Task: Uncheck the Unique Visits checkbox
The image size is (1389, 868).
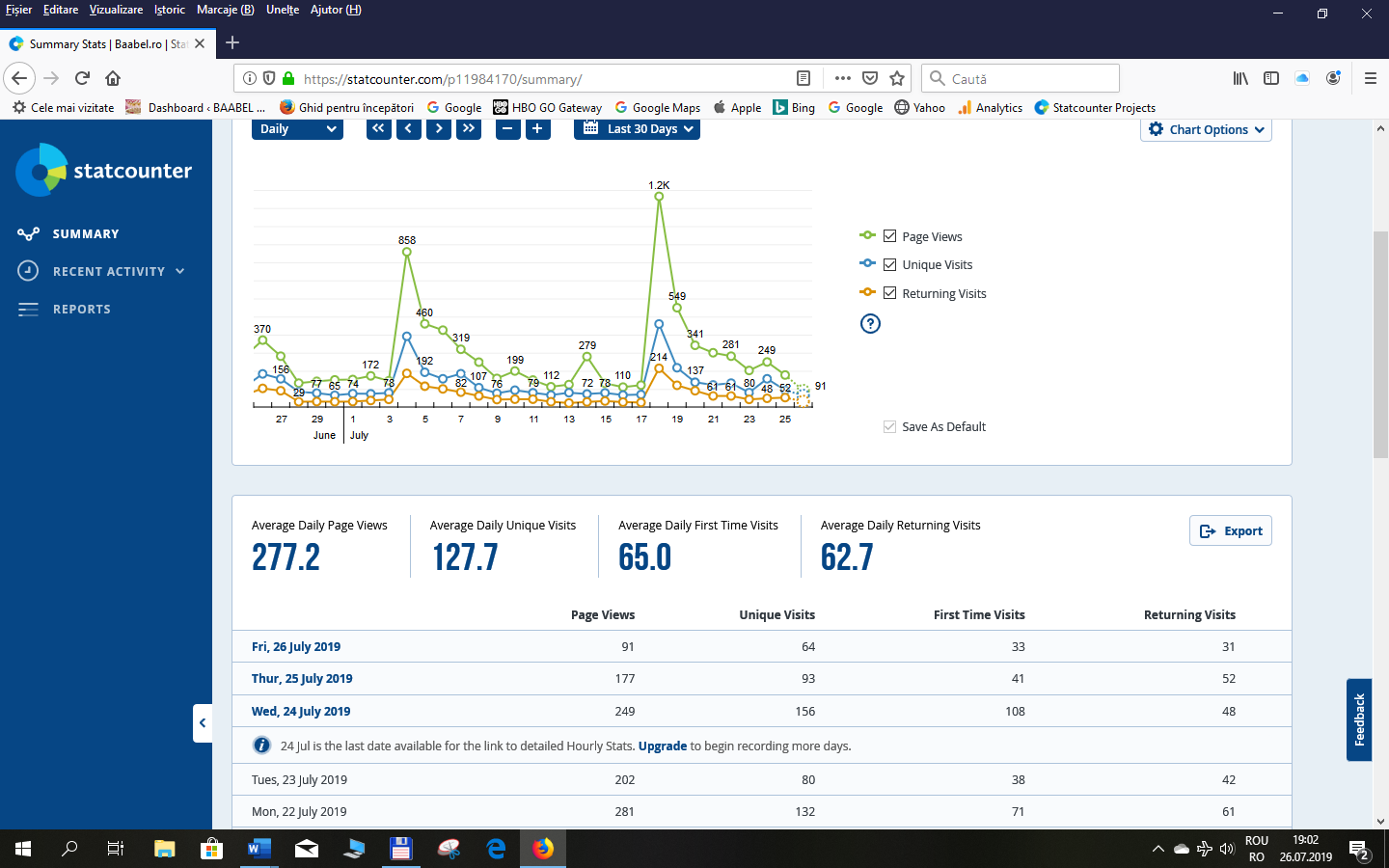Action: [x=888, y=262]
